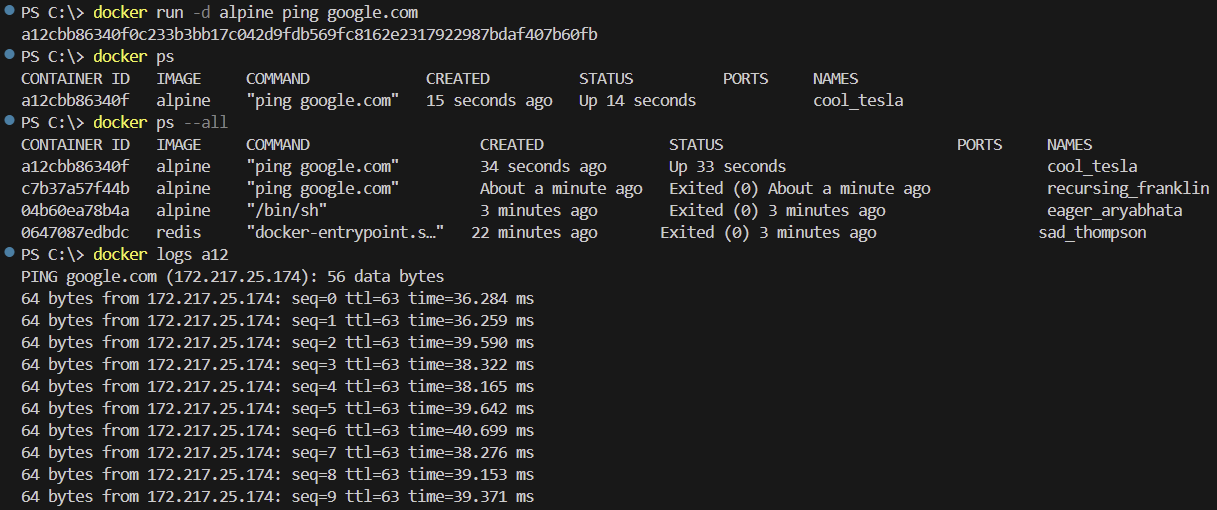The height and width of the screenshot is (510, 1217).
Task: Click container ID 04b60ea78b4a
Action: tap(75, 211)
